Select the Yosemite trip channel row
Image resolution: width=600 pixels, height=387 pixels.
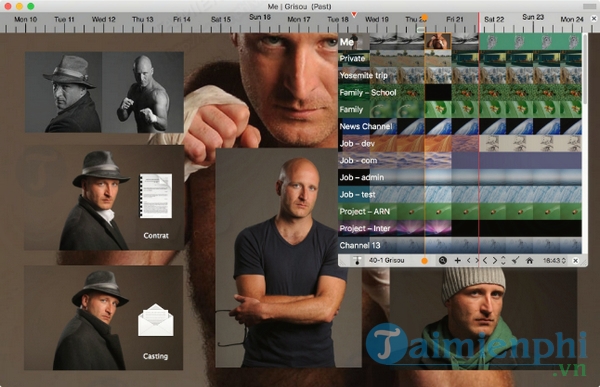click(x=460, y=75)
